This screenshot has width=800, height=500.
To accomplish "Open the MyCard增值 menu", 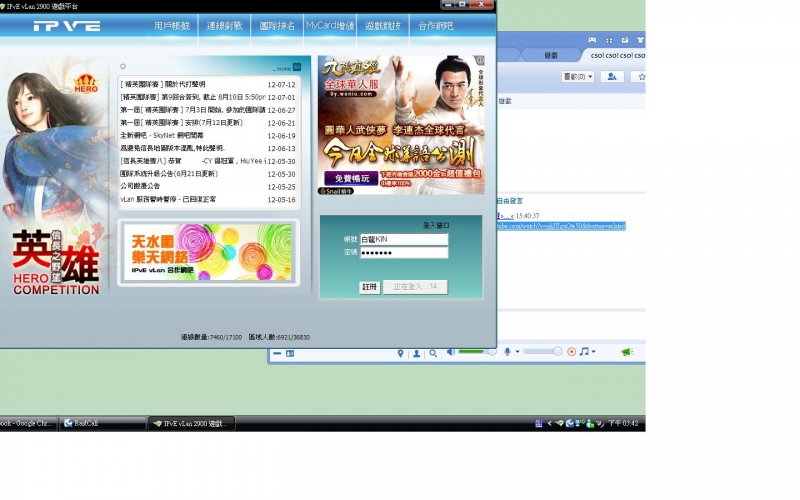I will [330, 25].
